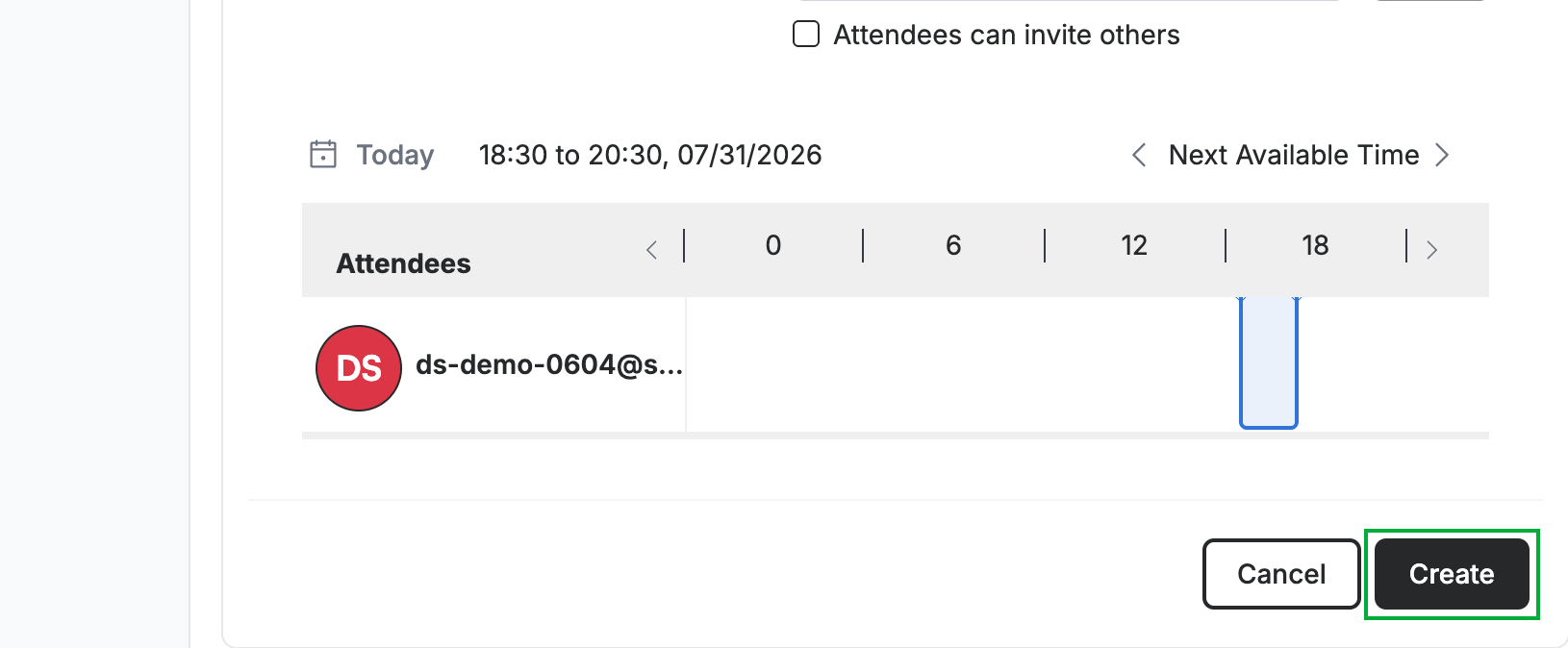This screenshot has height=648, width=1568.
Task: Select the 6 hour marker on timeline
Action: click(953, 245)
